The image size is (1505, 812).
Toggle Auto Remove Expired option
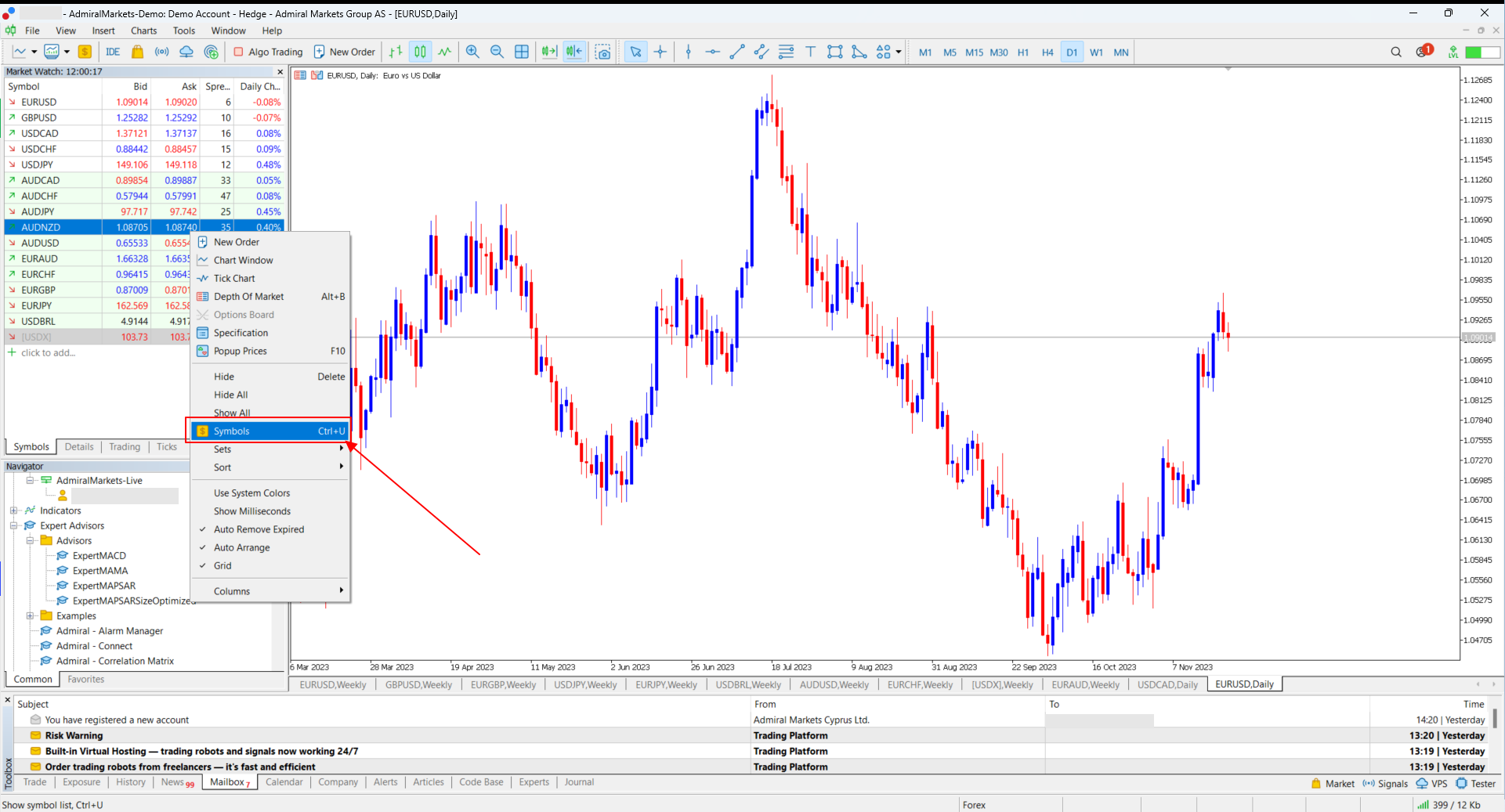tap(259, 529)
